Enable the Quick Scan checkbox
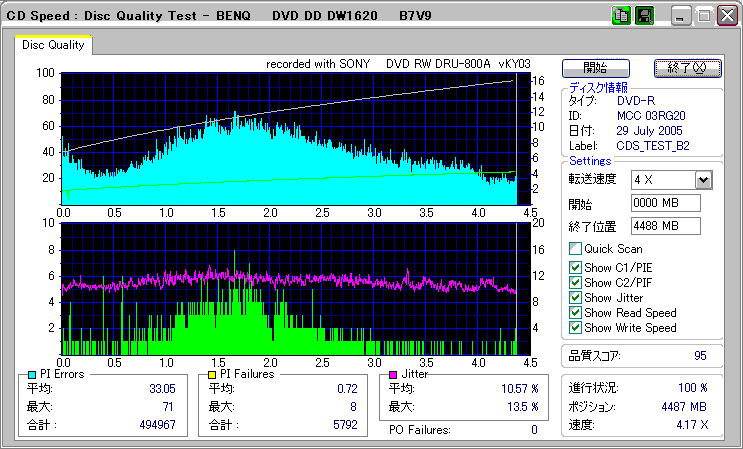The width and height of the screenshot is (743, 449). pyautogui.click(x=575, y=249)
